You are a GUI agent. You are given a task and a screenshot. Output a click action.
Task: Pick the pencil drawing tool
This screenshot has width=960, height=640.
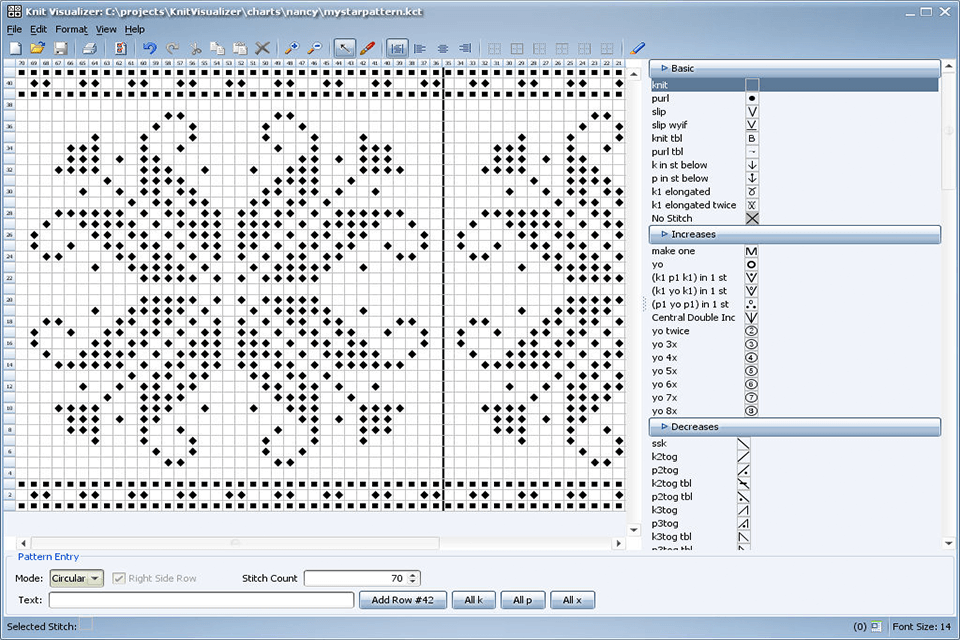click(x=367, y=47)
